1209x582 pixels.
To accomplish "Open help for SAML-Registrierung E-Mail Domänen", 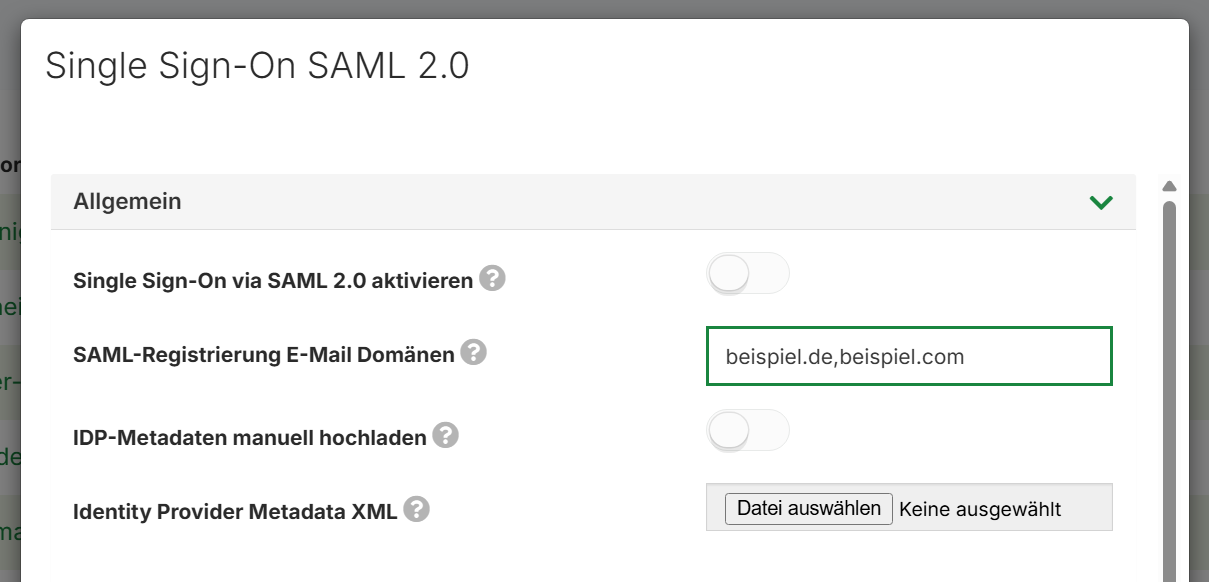I will click(x=473, y=353).
